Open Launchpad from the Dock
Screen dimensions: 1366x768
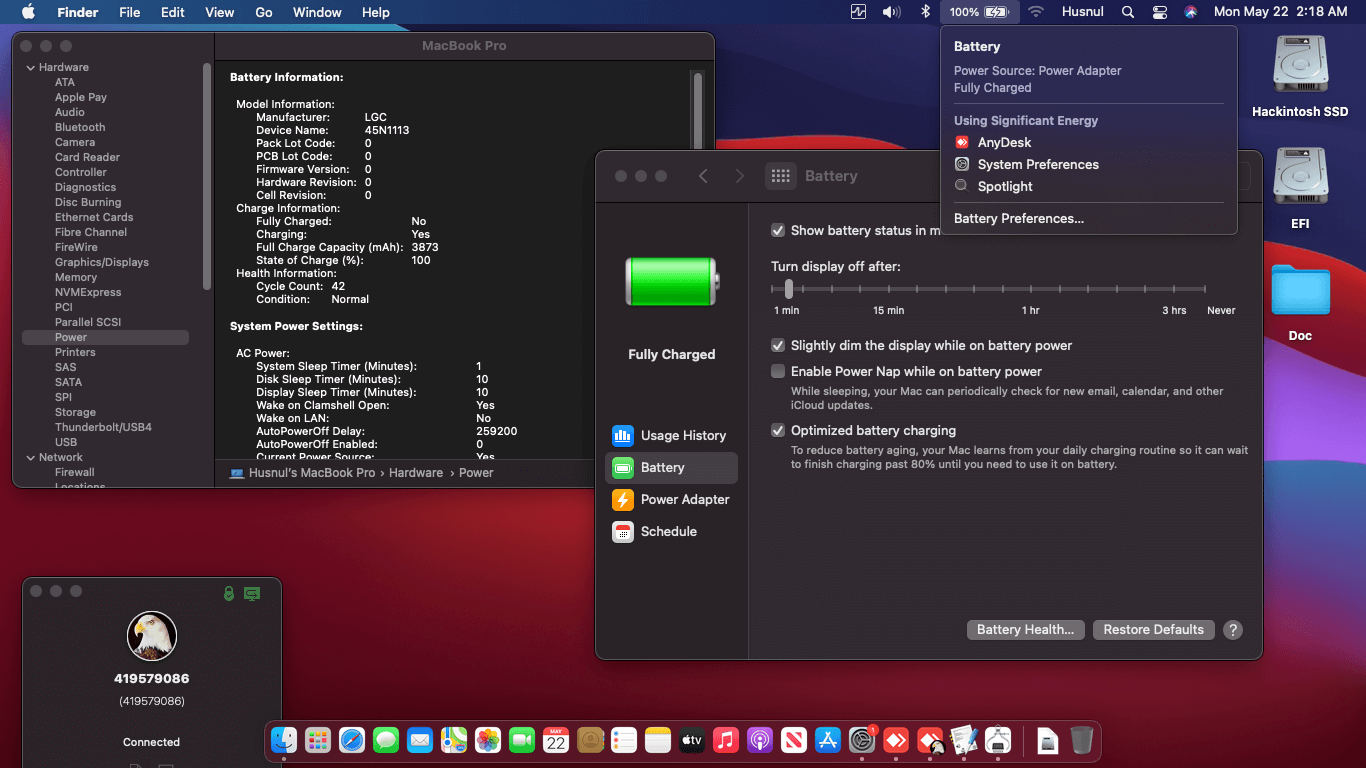click(318, 740)
